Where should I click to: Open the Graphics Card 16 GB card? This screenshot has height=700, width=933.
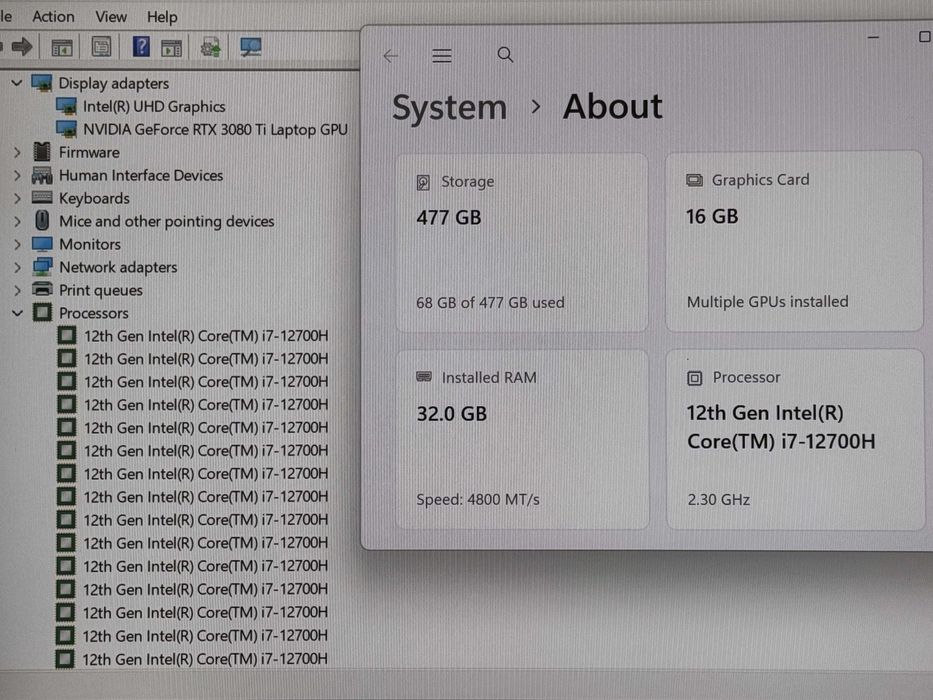pyautogui.click(x=794, y=240)
